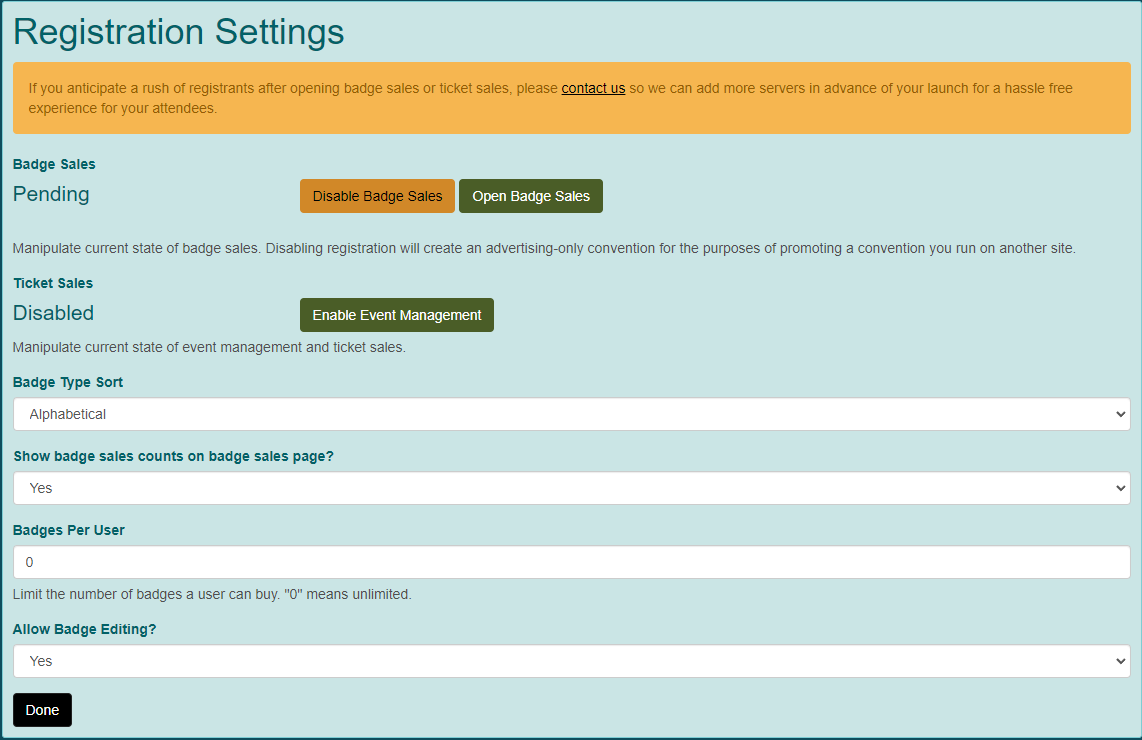
Task: Follow the contact us link
Action: [x=593, y=88]
